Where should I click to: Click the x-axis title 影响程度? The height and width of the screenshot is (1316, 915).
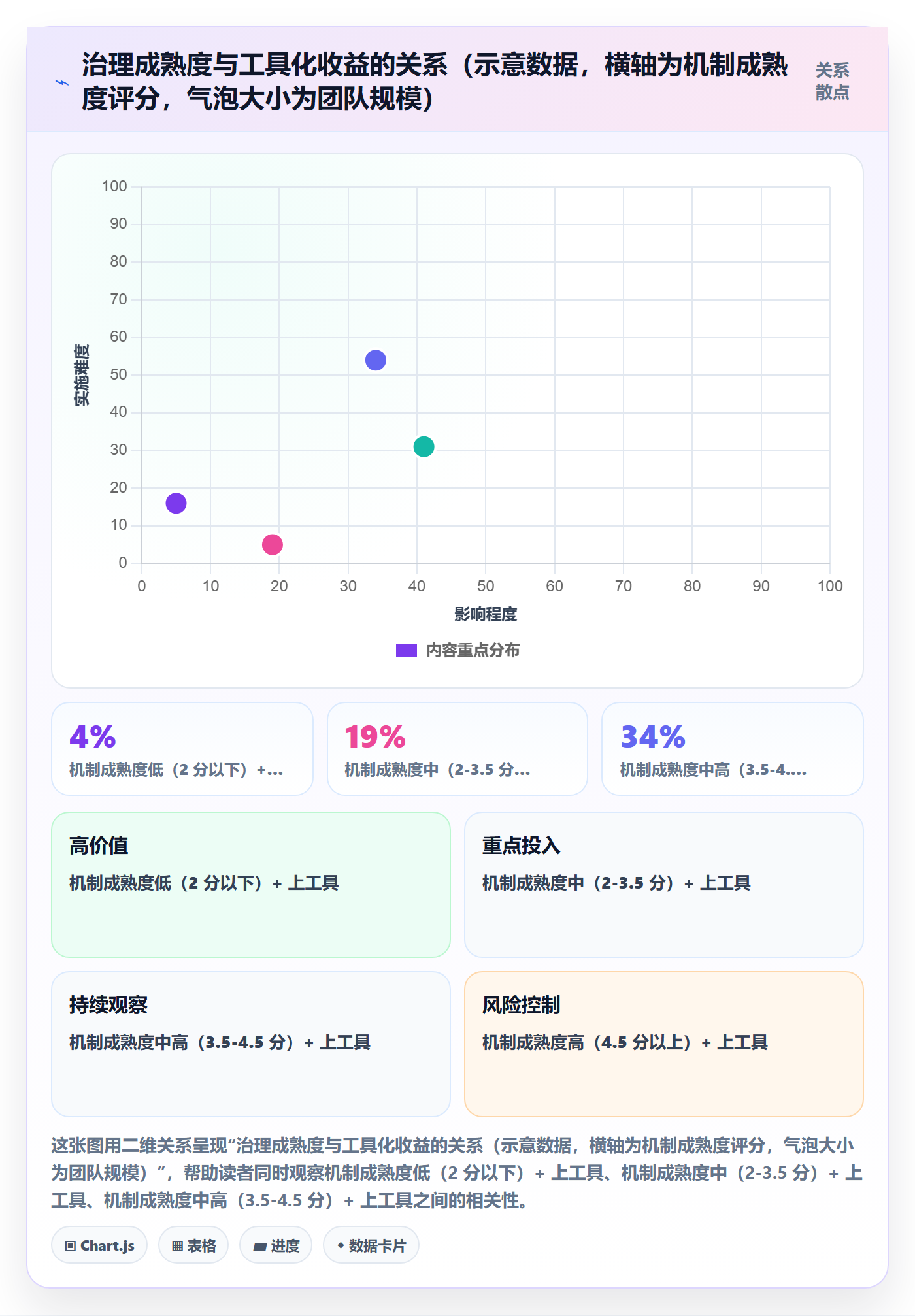(486, 614)
